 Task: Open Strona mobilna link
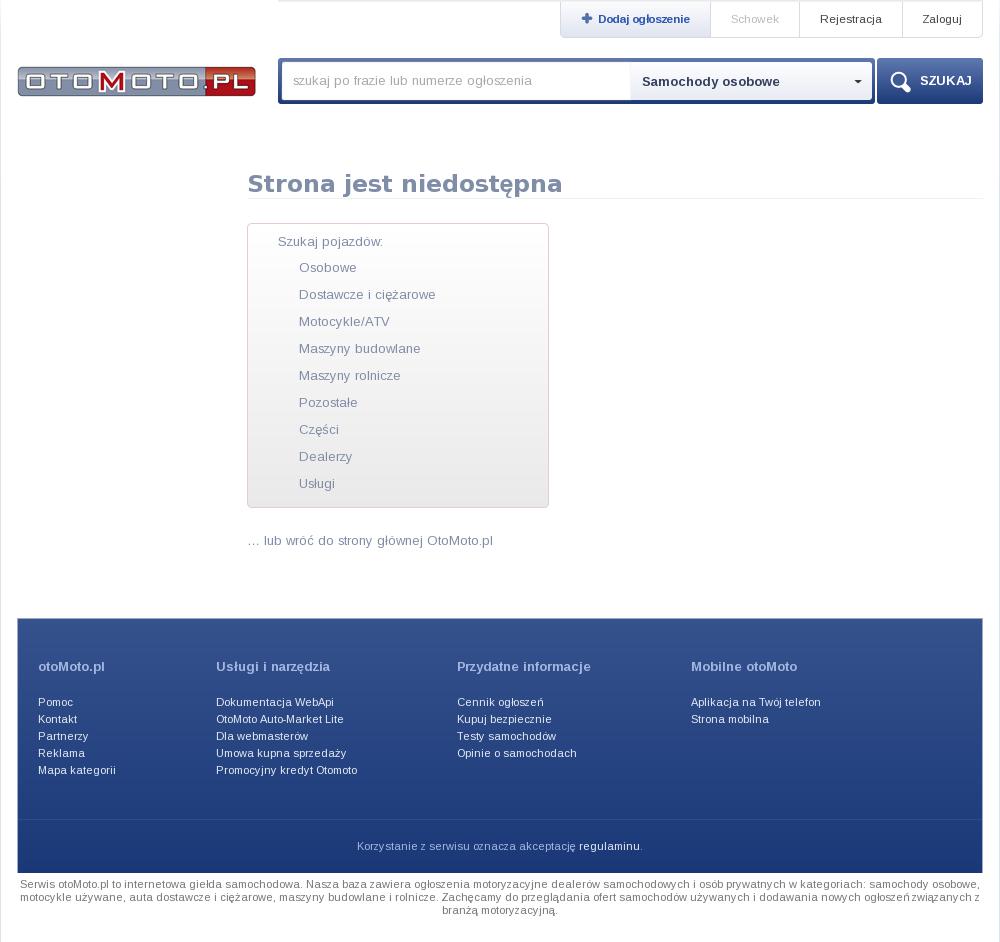[x=730, y=719]
